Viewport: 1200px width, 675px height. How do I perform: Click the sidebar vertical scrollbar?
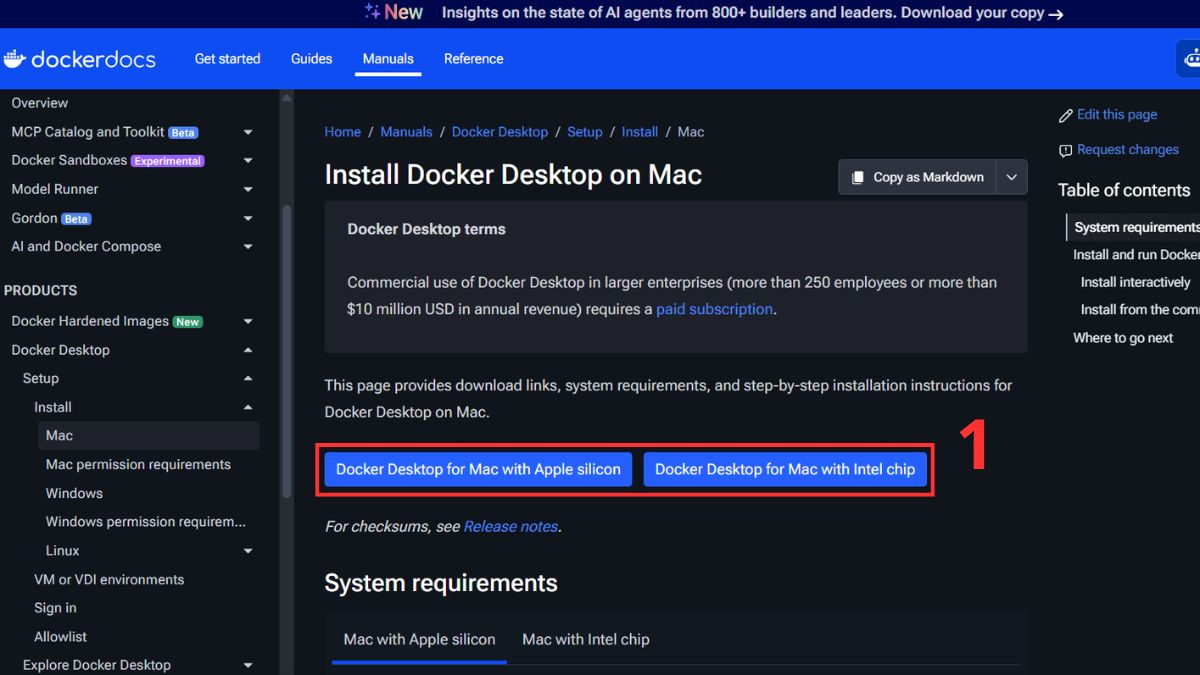287,350
